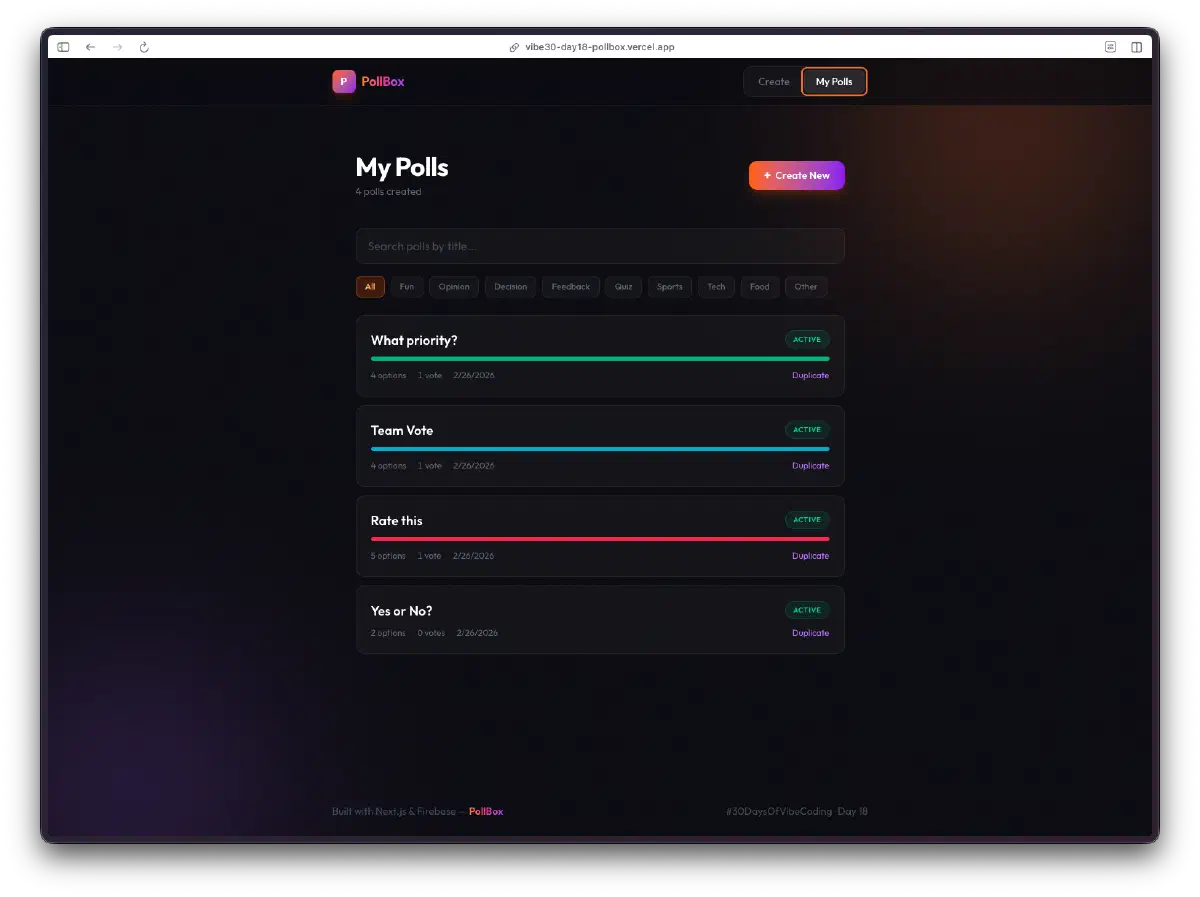The image size is (1200, 897).
Task: Click ACTIVE badge on Team Vote
Action: [x=807, y=430]
